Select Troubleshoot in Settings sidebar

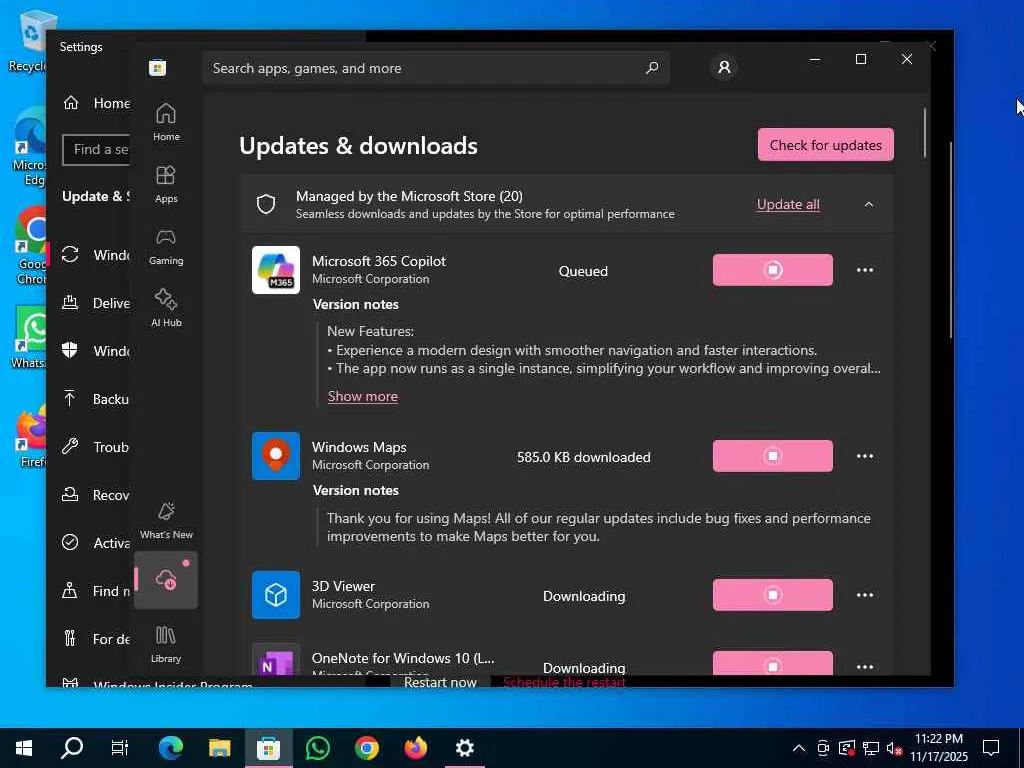(x=95, y=447)
